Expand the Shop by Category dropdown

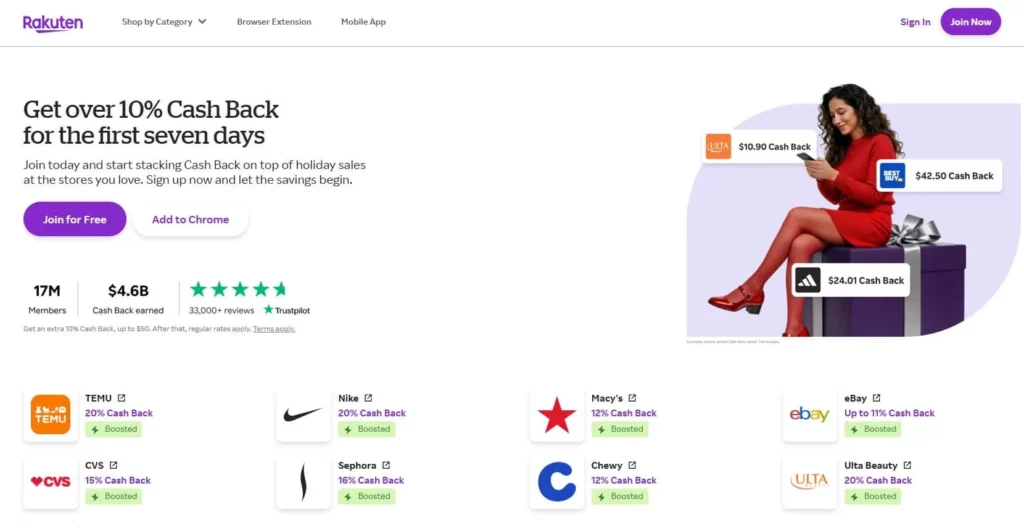tap(164, 22)
